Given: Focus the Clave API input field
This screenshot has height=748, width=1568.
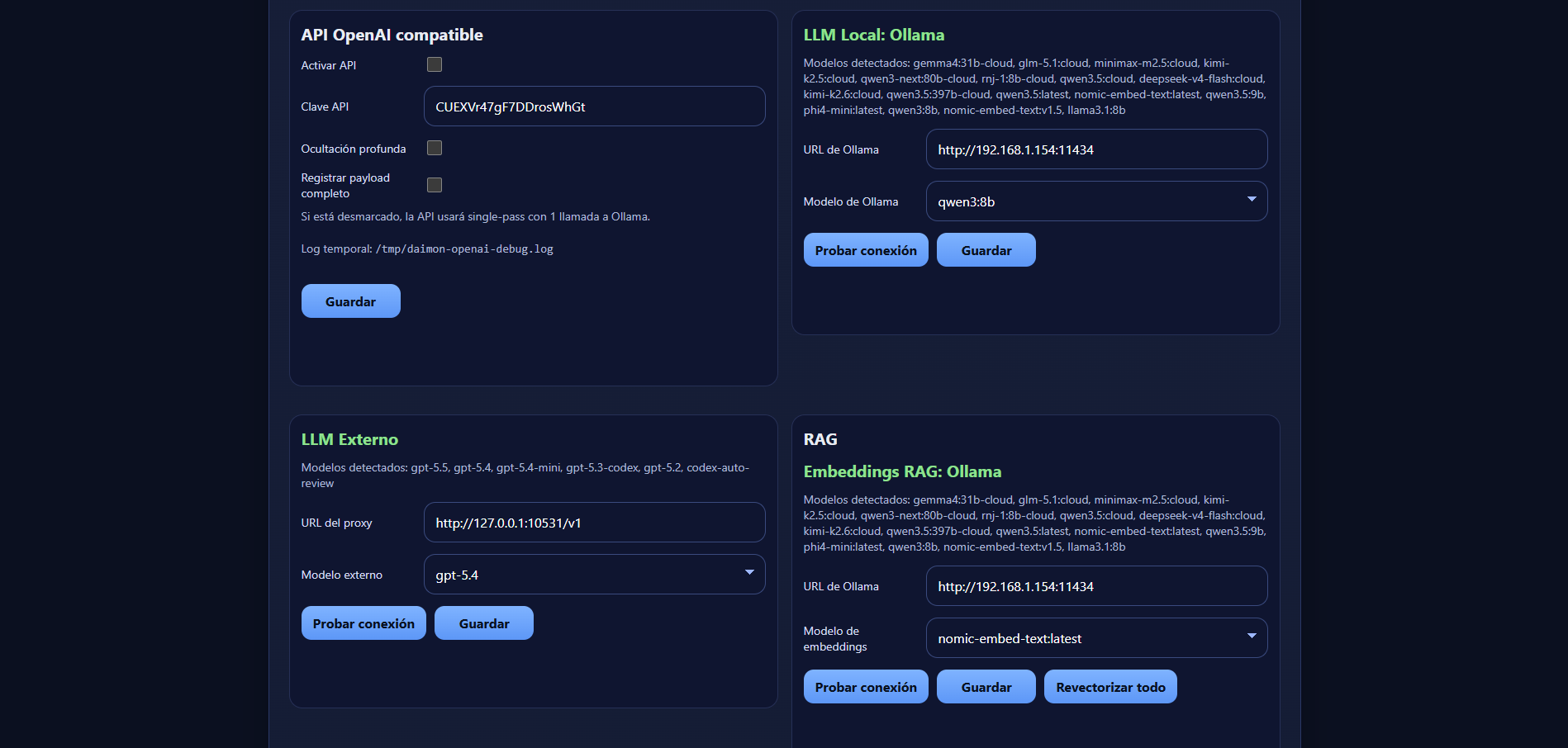Looking at the screenshot, I should point(595,107).
